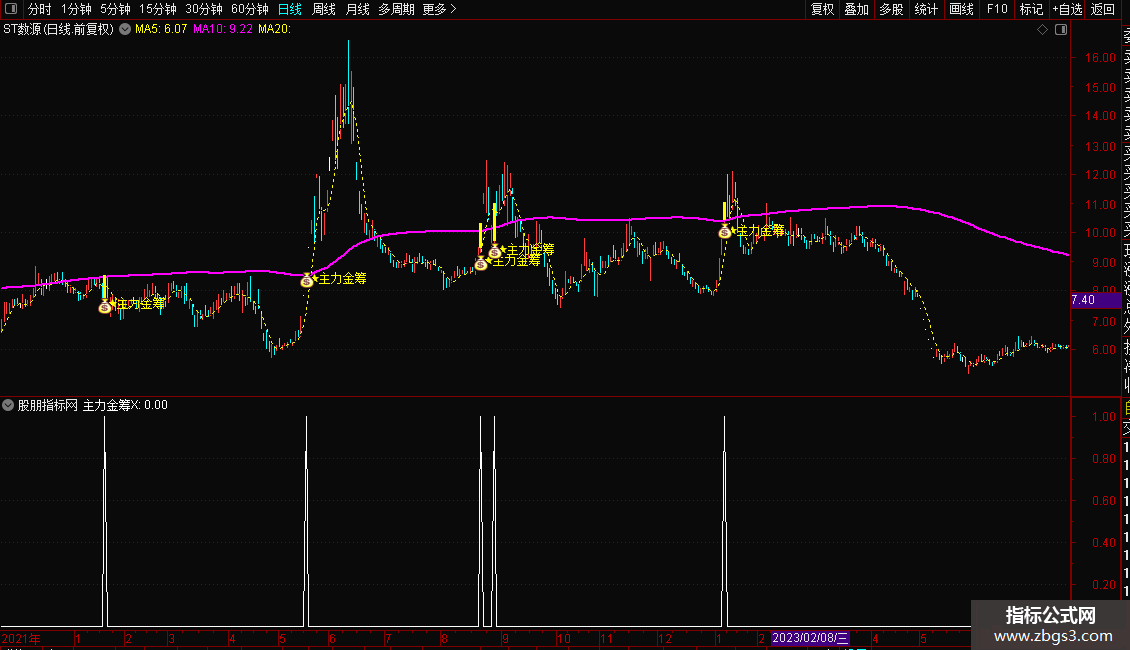This screenshot has height=650, width=1130.
Task: Click the 1.00 indicator axis label
Action: pyautogui.click(x=1103, y=417)
